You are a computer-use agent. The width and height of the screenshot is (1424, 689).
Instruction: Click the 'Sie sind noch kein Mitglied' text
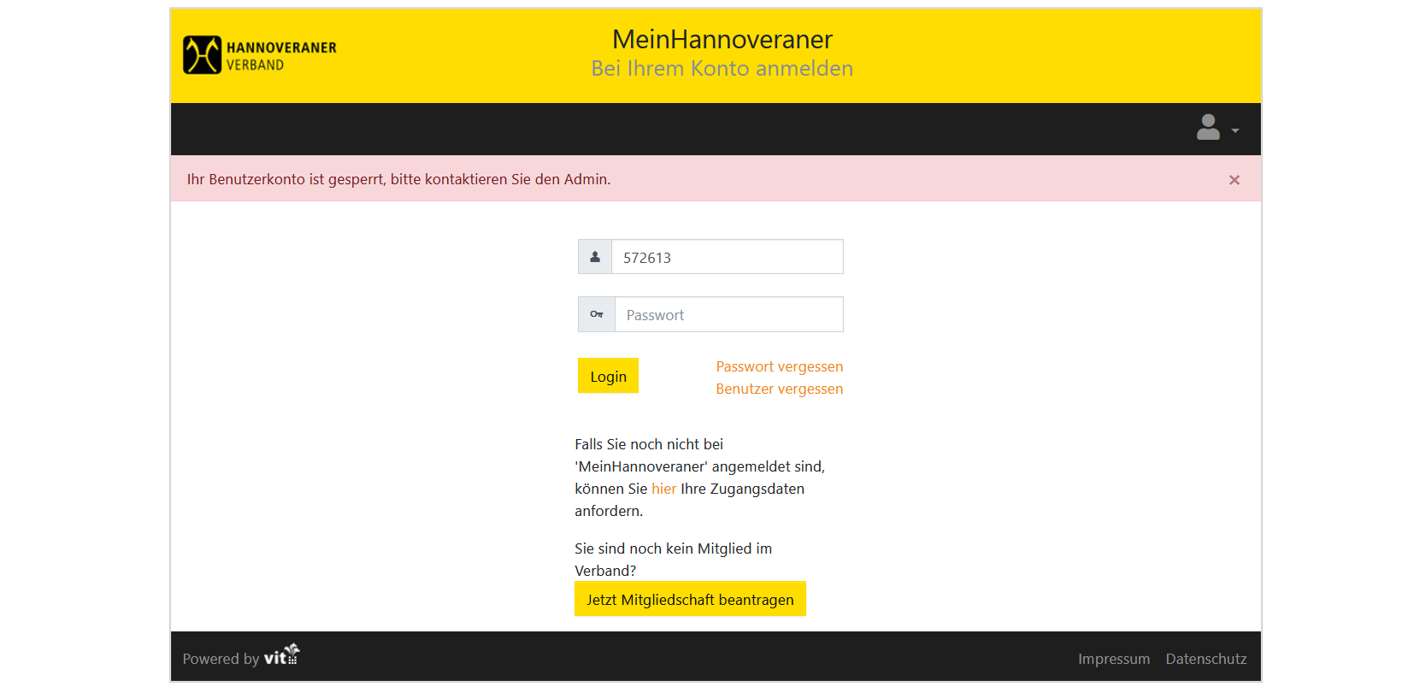coord(673,559)
